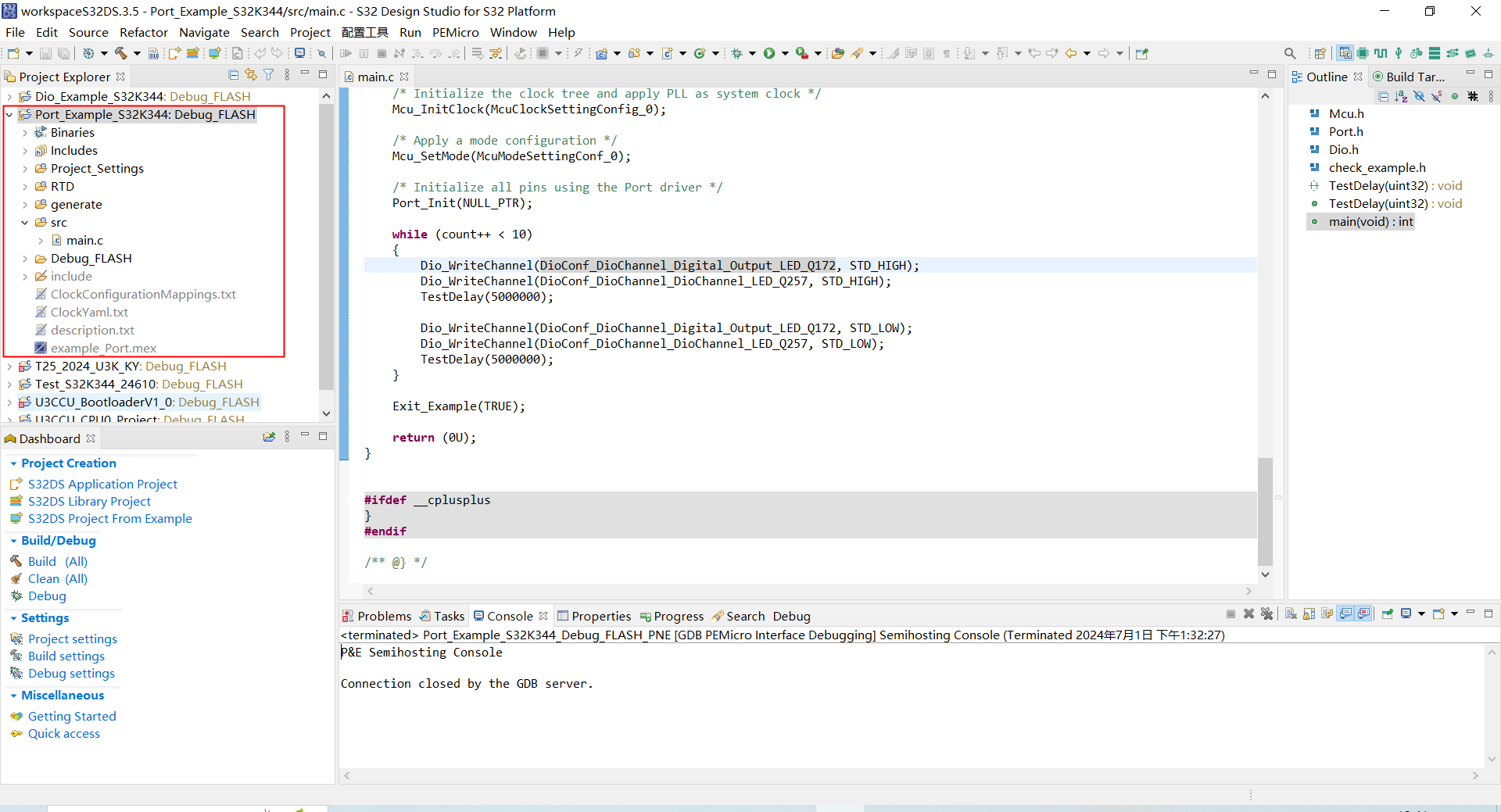Screen dimensions: 1501x812
Task: Open the search dialog via magnifier icon
Action: (1290, 53)
